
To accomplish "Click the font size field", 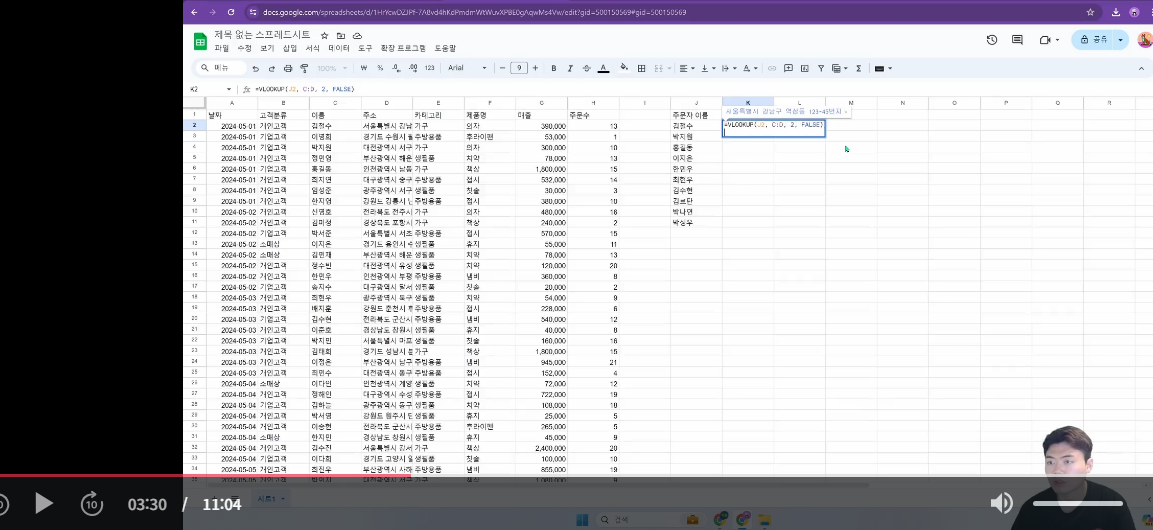I will tap(519, 68).
